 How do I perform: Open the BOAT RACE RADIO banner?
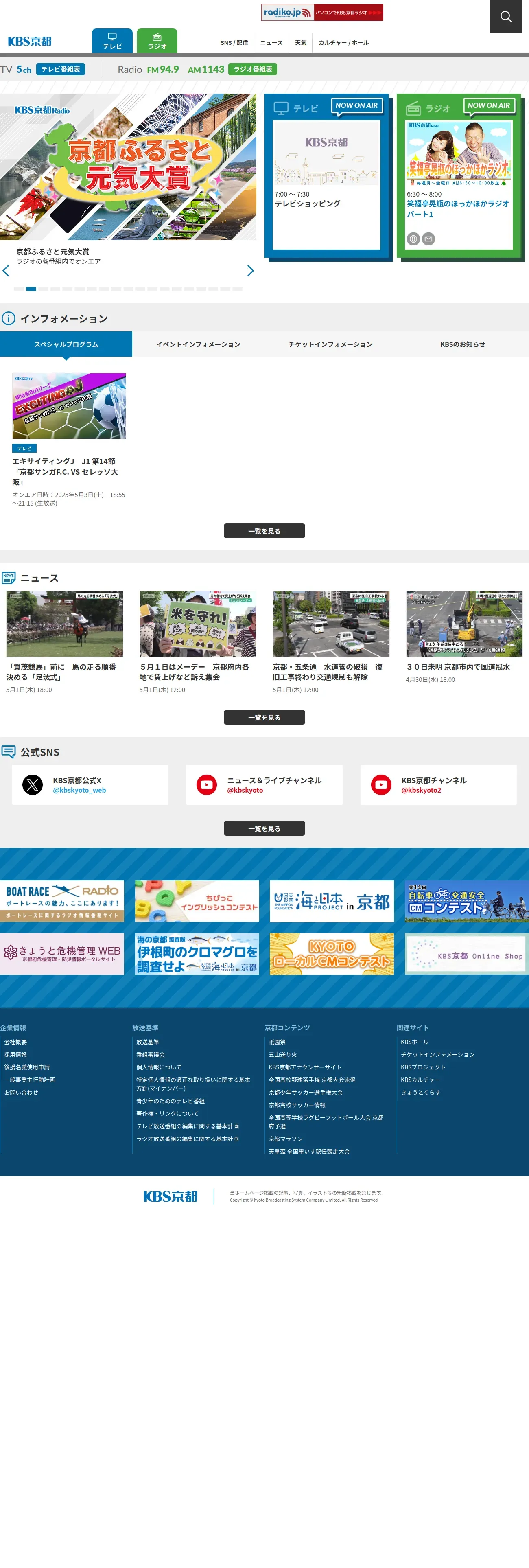(x=62, y=902)
